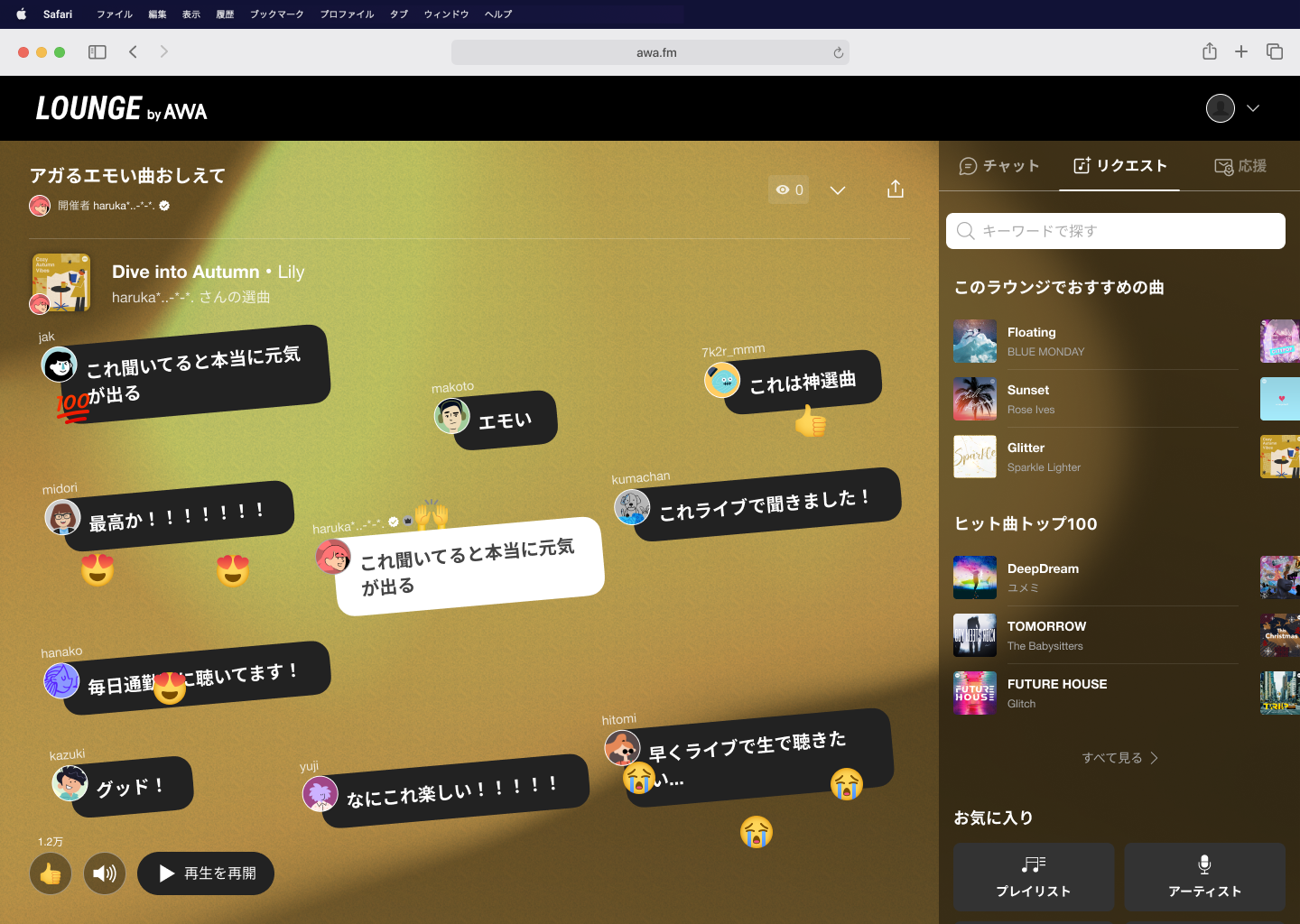The image size is (1300, 924).
Task: Open the 応援 tab
Action: point(1240,166)
